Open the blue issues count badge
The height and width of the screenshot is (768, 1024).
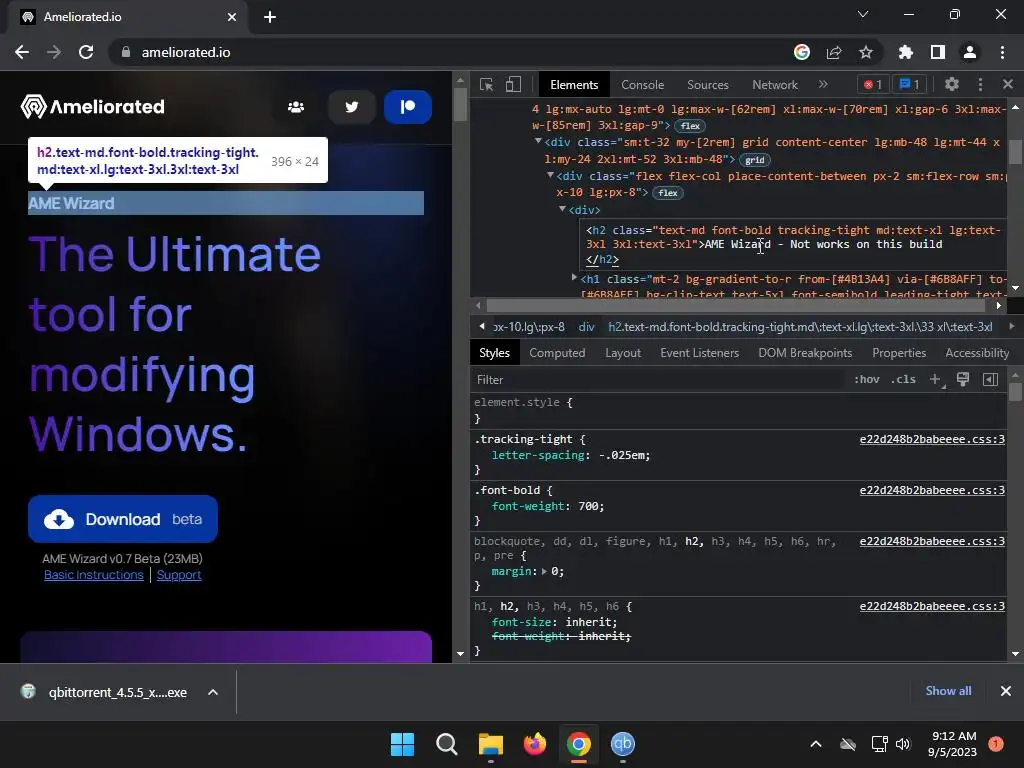909,84
